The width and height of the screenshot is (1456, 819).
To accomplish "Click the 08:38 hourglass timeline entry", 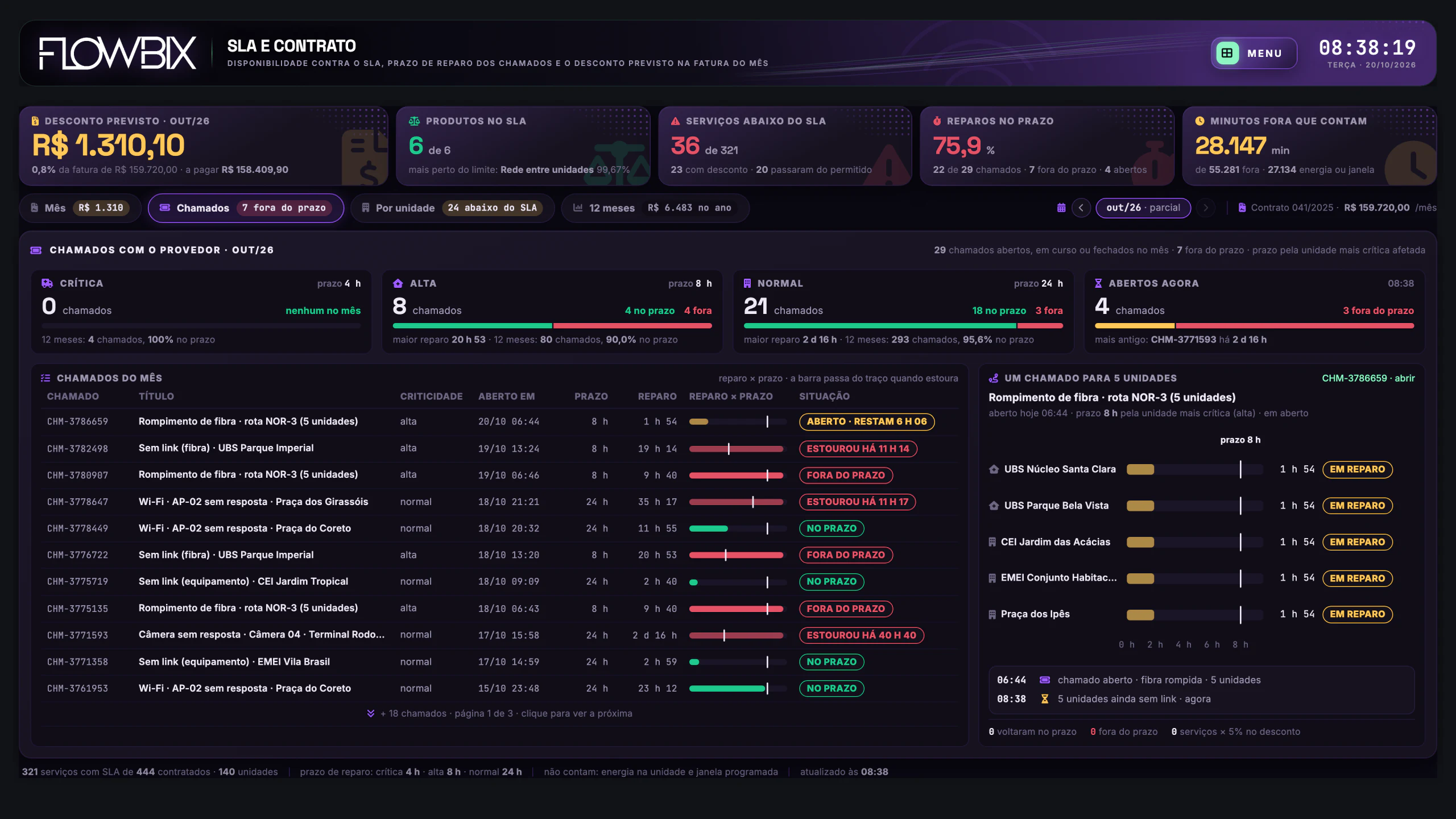I will pyautogui.click(x=1201, y=699).
